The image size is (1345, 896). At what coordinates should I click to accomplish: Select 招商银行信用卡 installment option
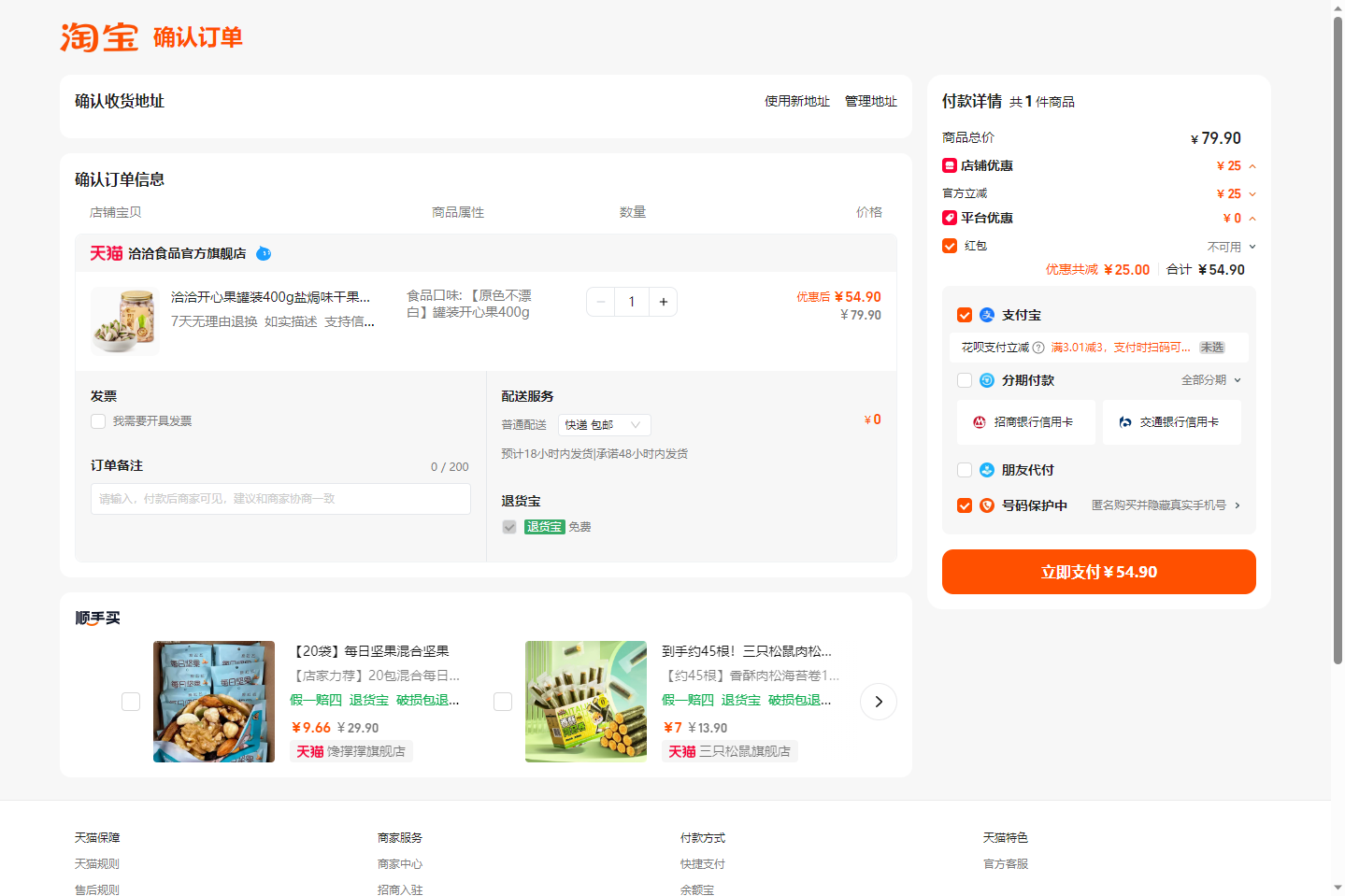click(1026, 422)
